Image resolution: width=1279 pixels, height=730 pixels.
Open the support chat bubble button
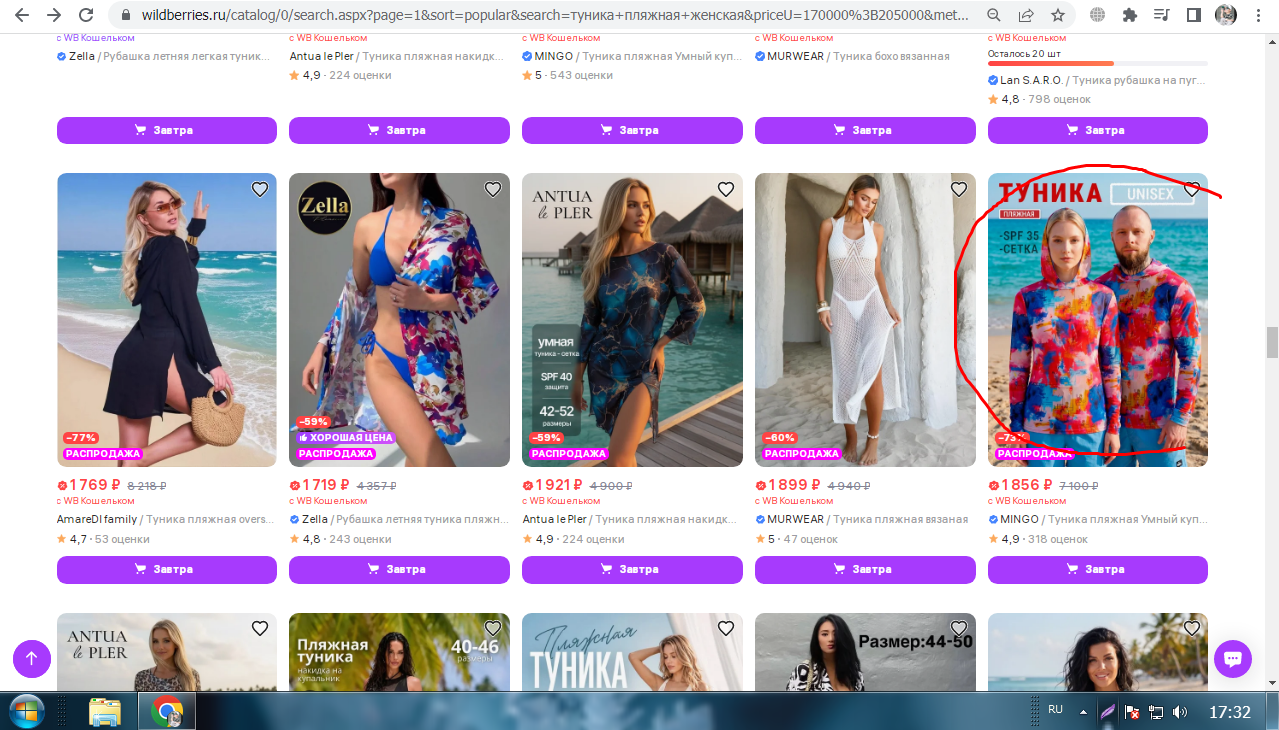click(x=1233, y=659)
